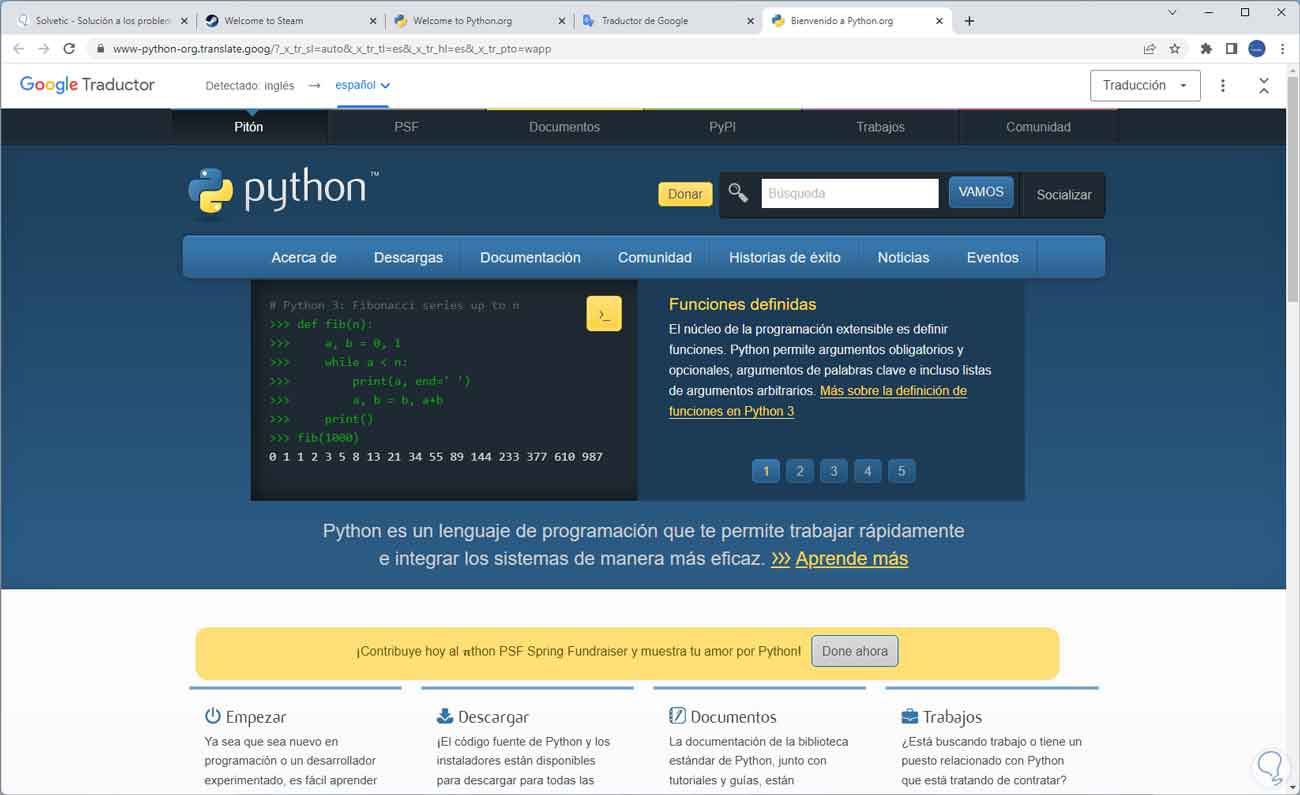This screenshot has height=795, width=1300.
Task: Click the briefcase icon beside Trabajos heading
Action: click(910, 716)
